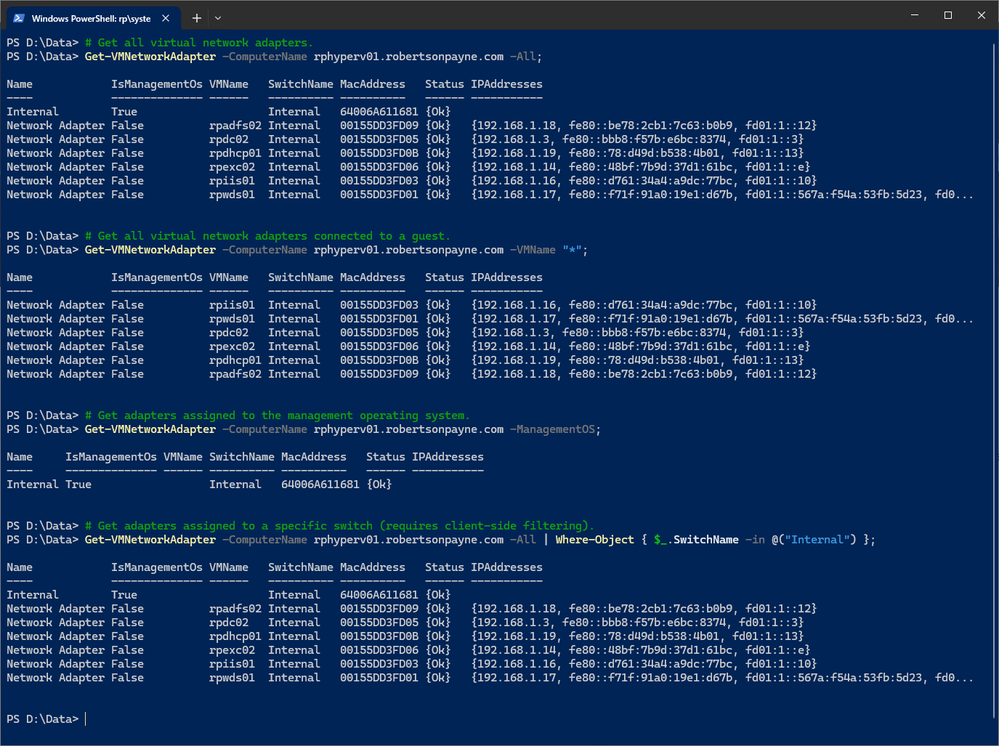
Task: Click 'IPAddresses' header in first table
Action: 507,84
